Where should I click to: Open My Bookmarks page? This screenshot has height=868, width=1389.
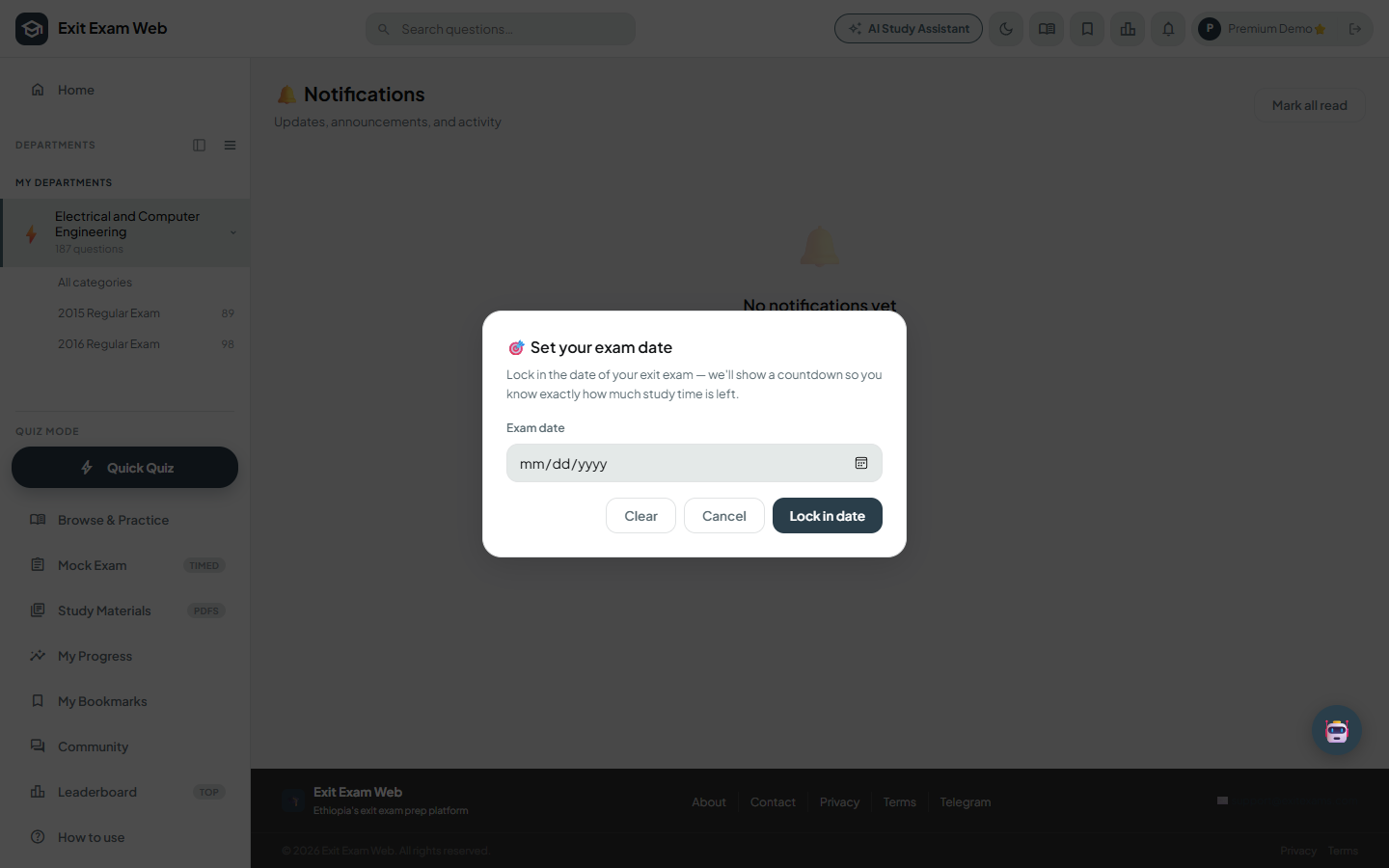click(x=125, y=701)
